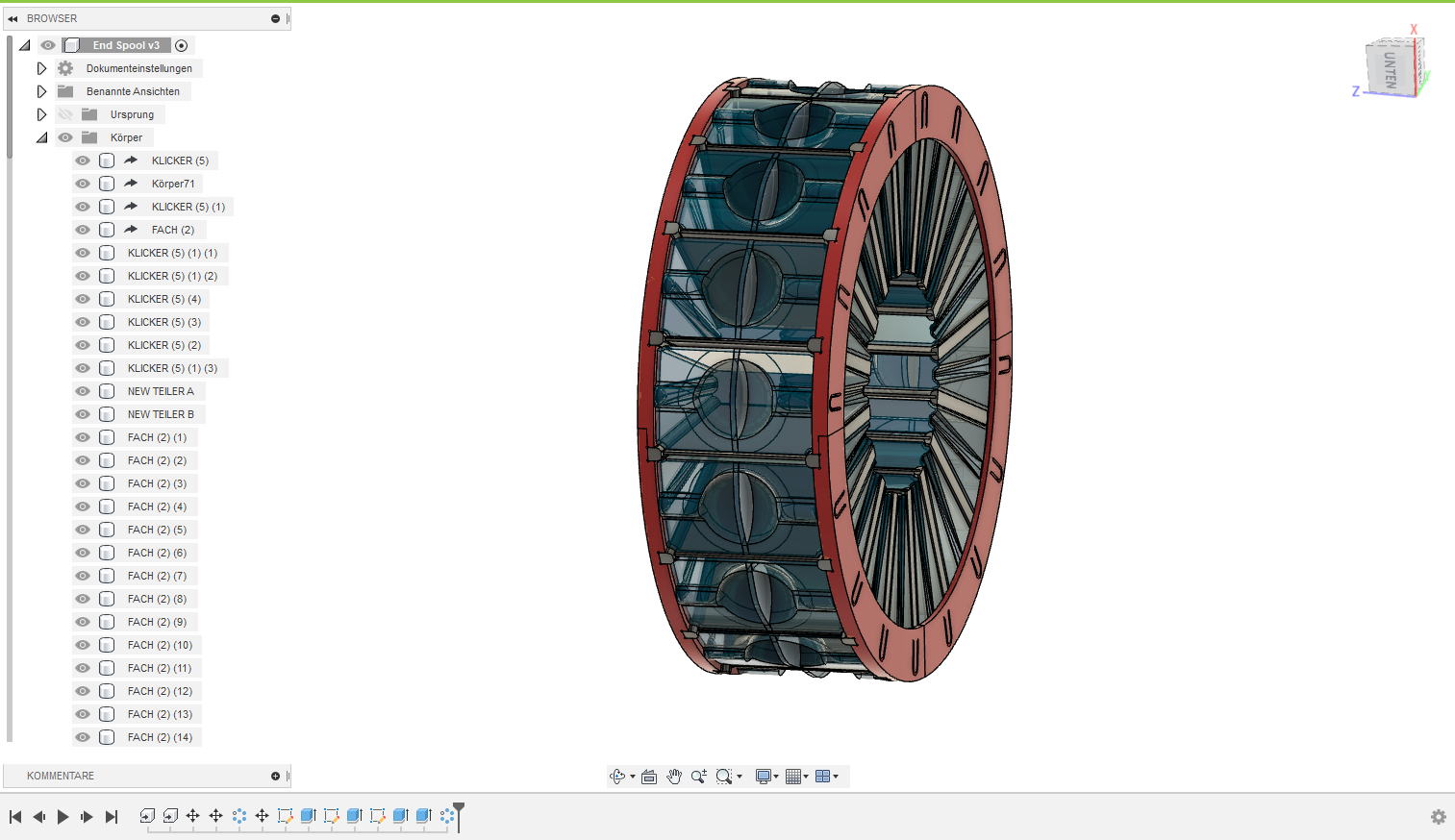The width and height of the screenshot is (1455, 840).
Task: Step back one timeline feature
Action: point(39,817)
